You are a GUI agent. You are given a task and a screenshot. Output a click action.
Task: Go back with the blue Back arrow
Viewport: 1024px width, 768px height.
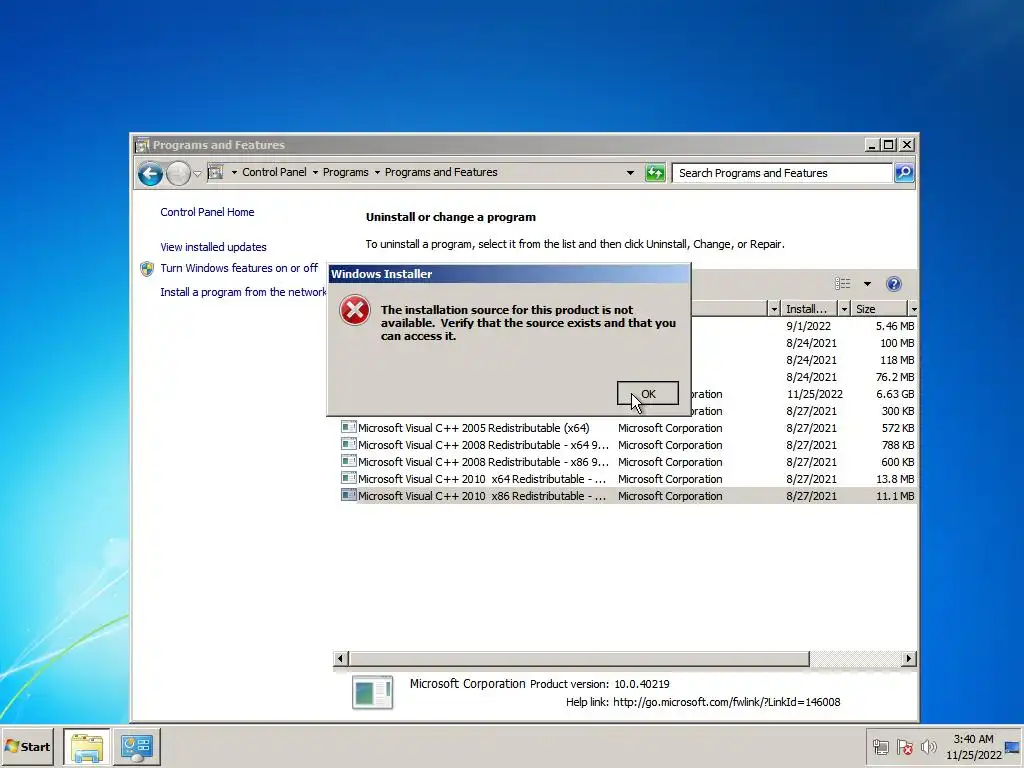click(150, 174)
